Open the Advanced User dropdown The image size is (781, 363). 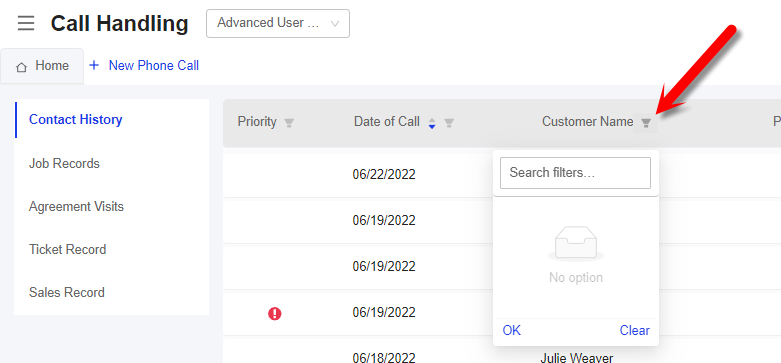[278, 23]
